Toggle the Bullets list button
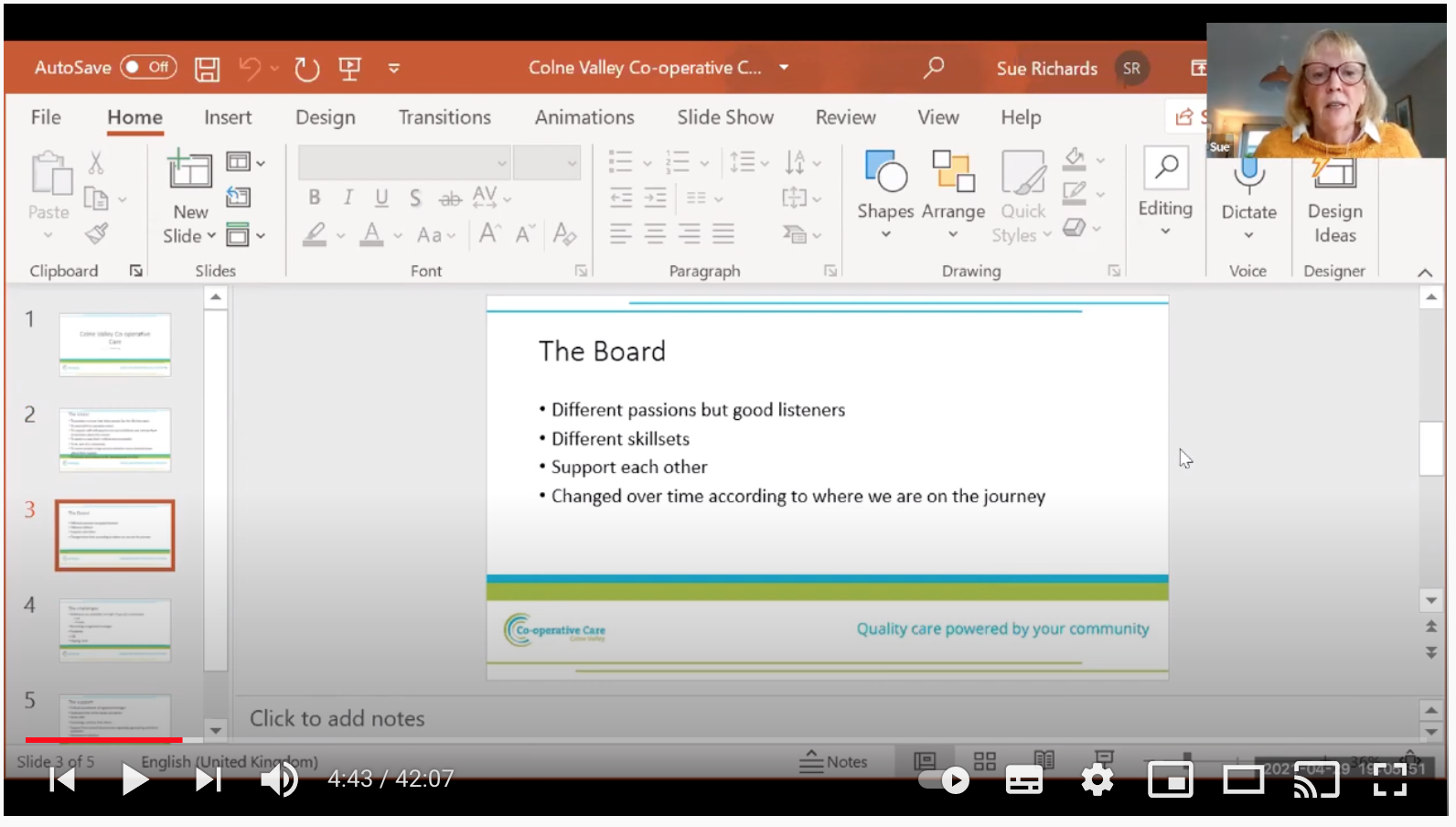Viewport: 1456px width, 827px height. point(621,162)
